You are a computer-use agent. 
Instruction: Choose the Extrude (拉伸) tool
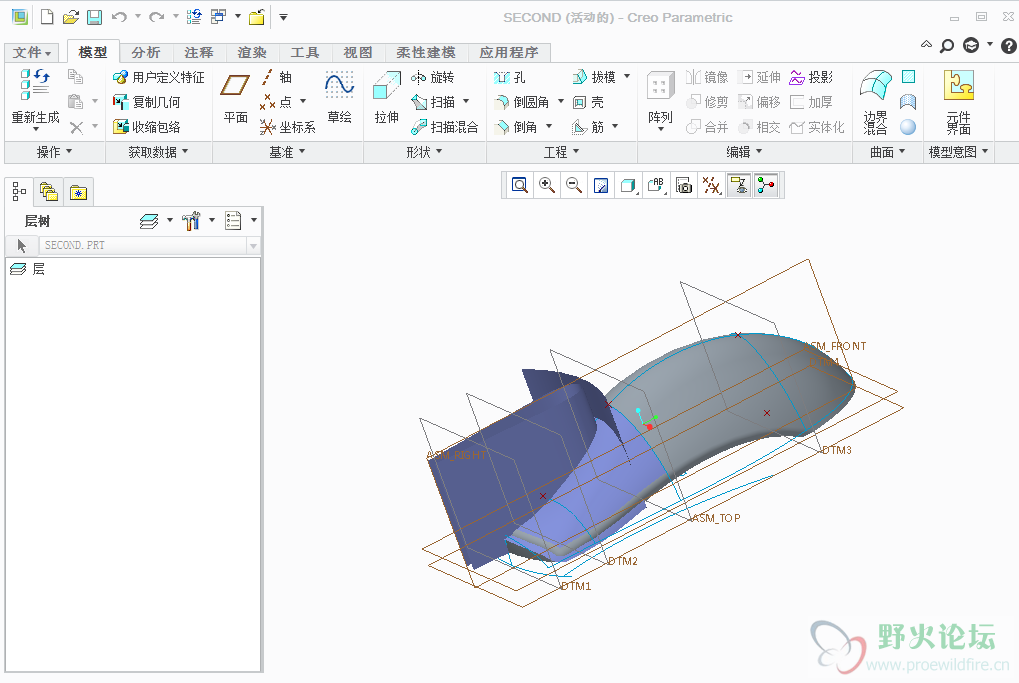pos(387,98)
